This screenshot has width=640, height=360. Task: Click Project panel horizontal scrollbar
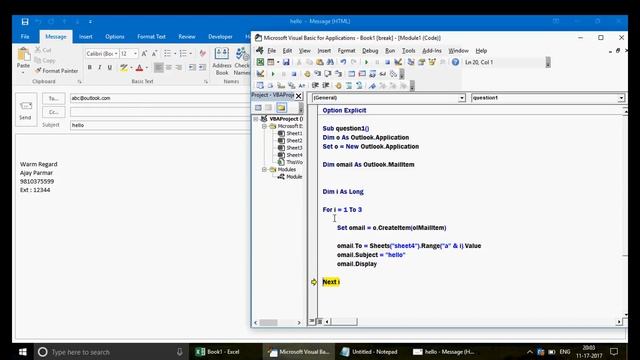(x=278, y=323)
